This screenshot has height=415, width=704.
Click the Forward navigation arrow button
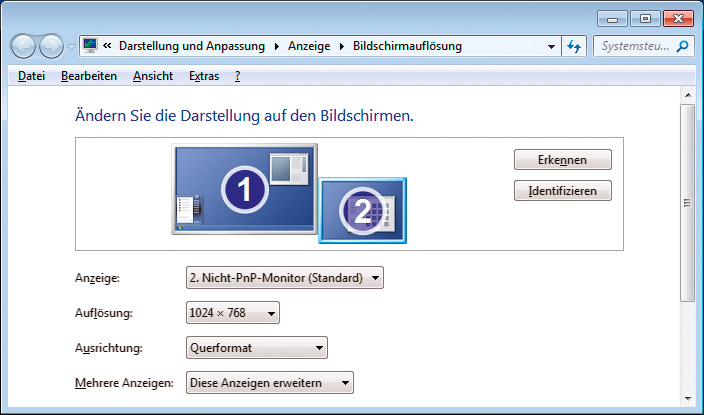tap(51, 47)
